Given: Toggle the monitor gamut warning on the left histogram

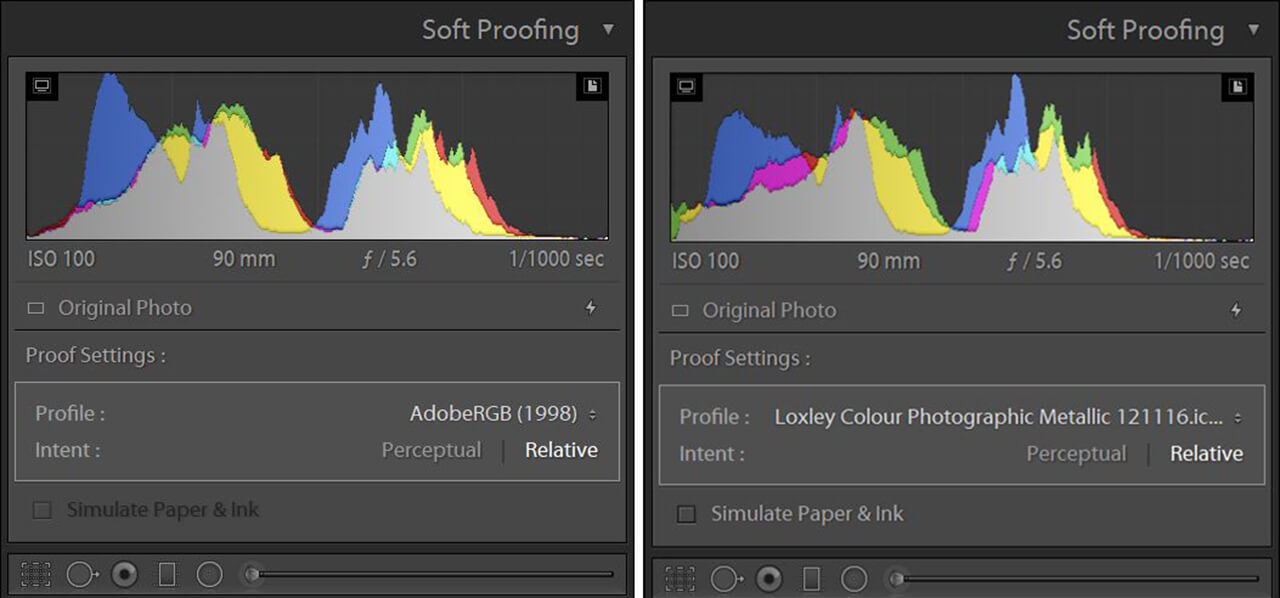Looking at the screenshot, I should coord(41,87).
